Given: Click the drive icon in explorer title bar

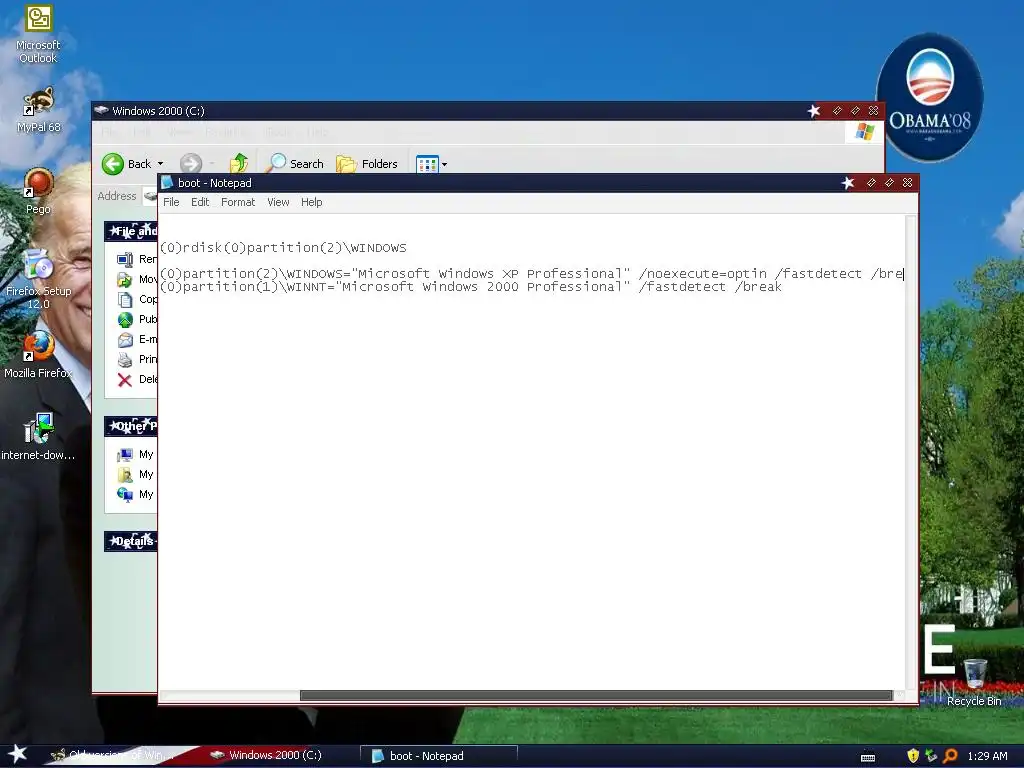Looking at the screenshot, I should 101,110.
